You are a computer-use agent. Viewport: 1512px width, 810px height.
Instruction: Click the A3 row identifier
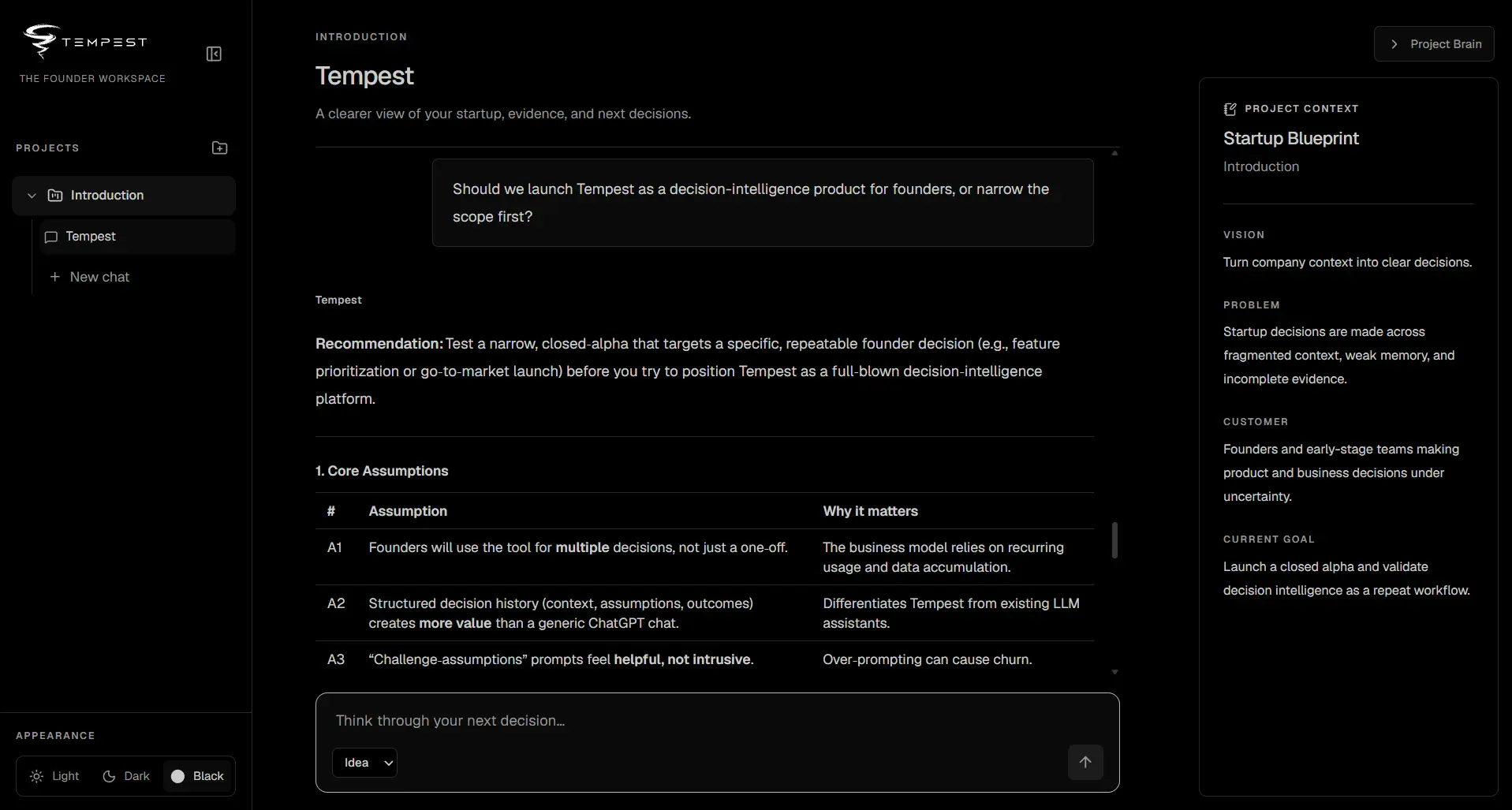point(336,659)
